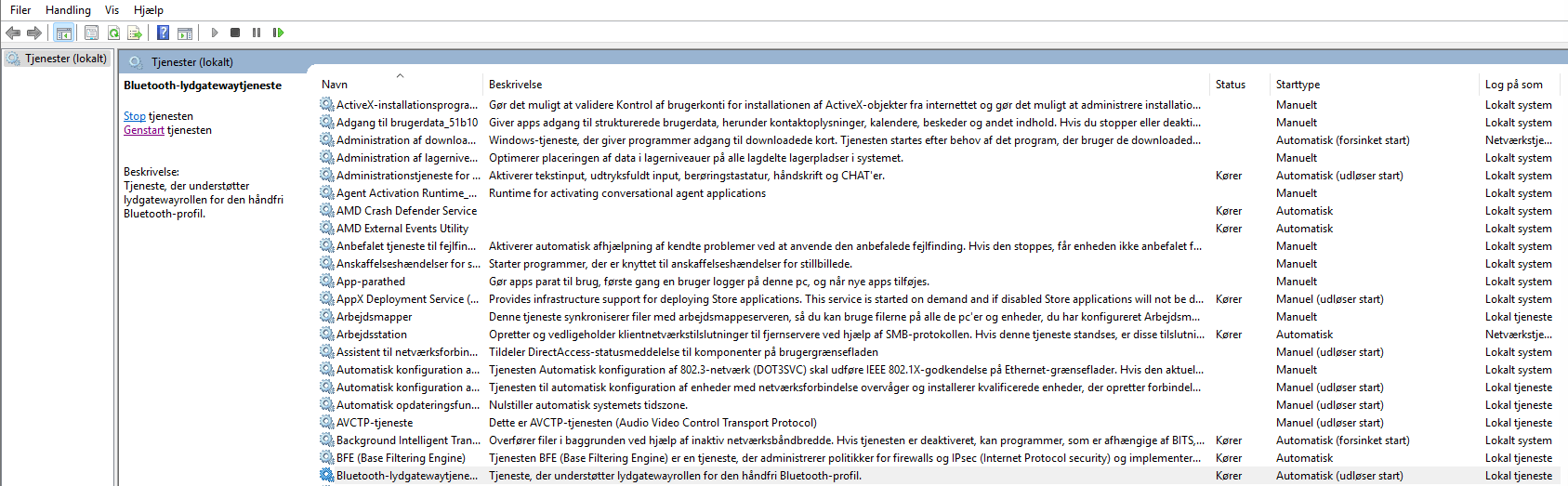Open Help with the blue question mark icon
Viewport: 1568px width, 486px height.
[x=164, y=33]
